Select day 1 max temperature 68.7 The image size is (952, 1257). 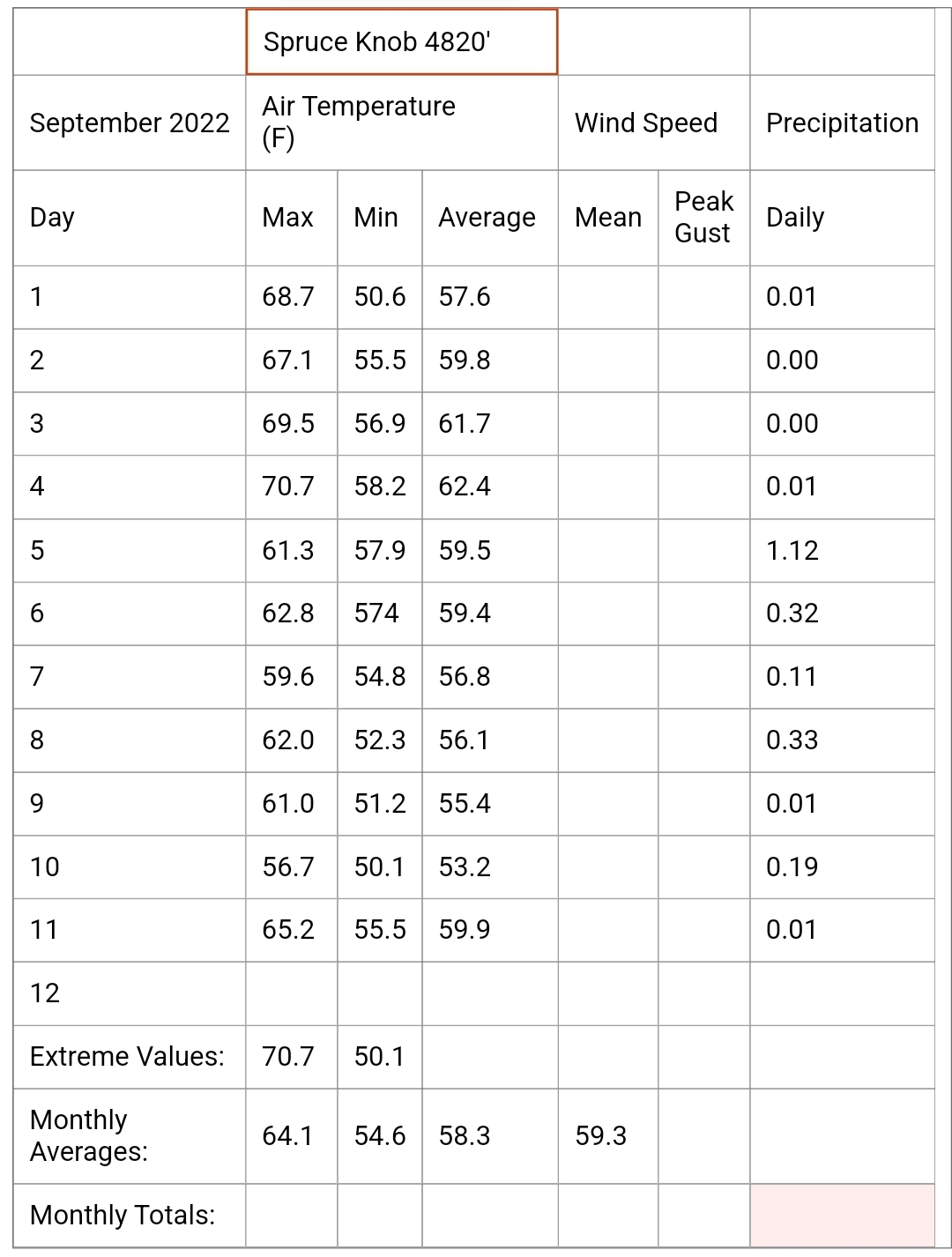click(x=291, y=297)
